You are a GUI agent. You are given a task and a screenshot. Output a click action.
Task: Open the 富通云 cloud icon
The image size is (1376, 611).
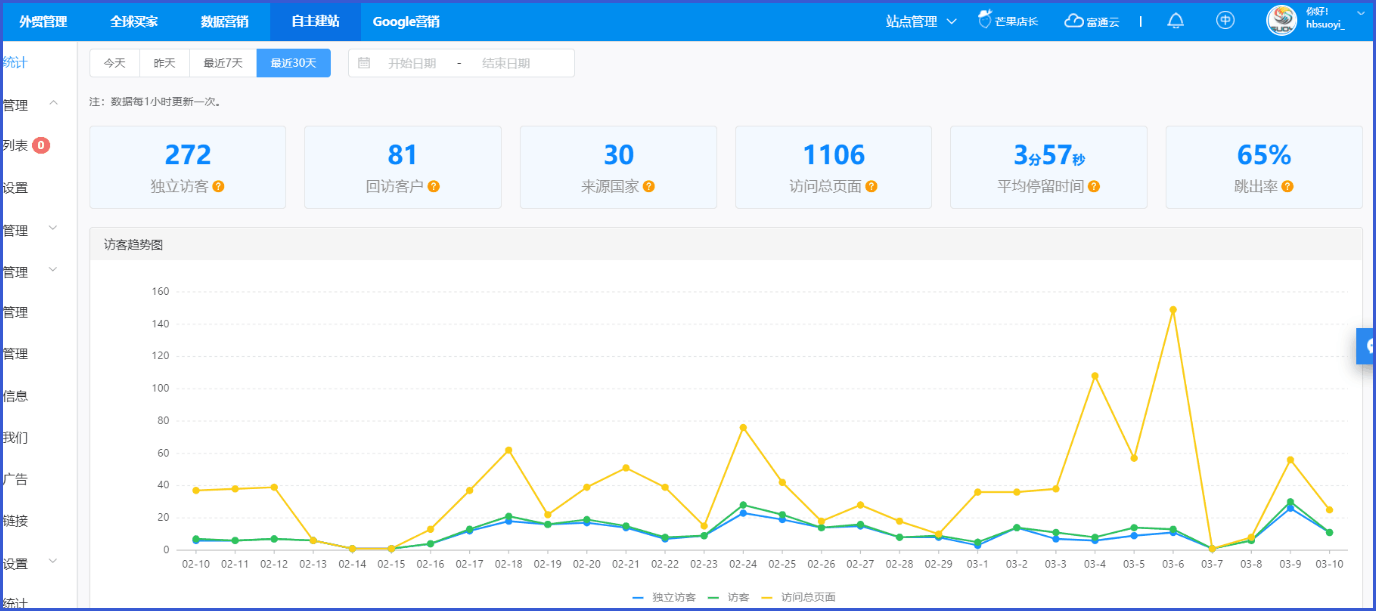point(1073,21)
